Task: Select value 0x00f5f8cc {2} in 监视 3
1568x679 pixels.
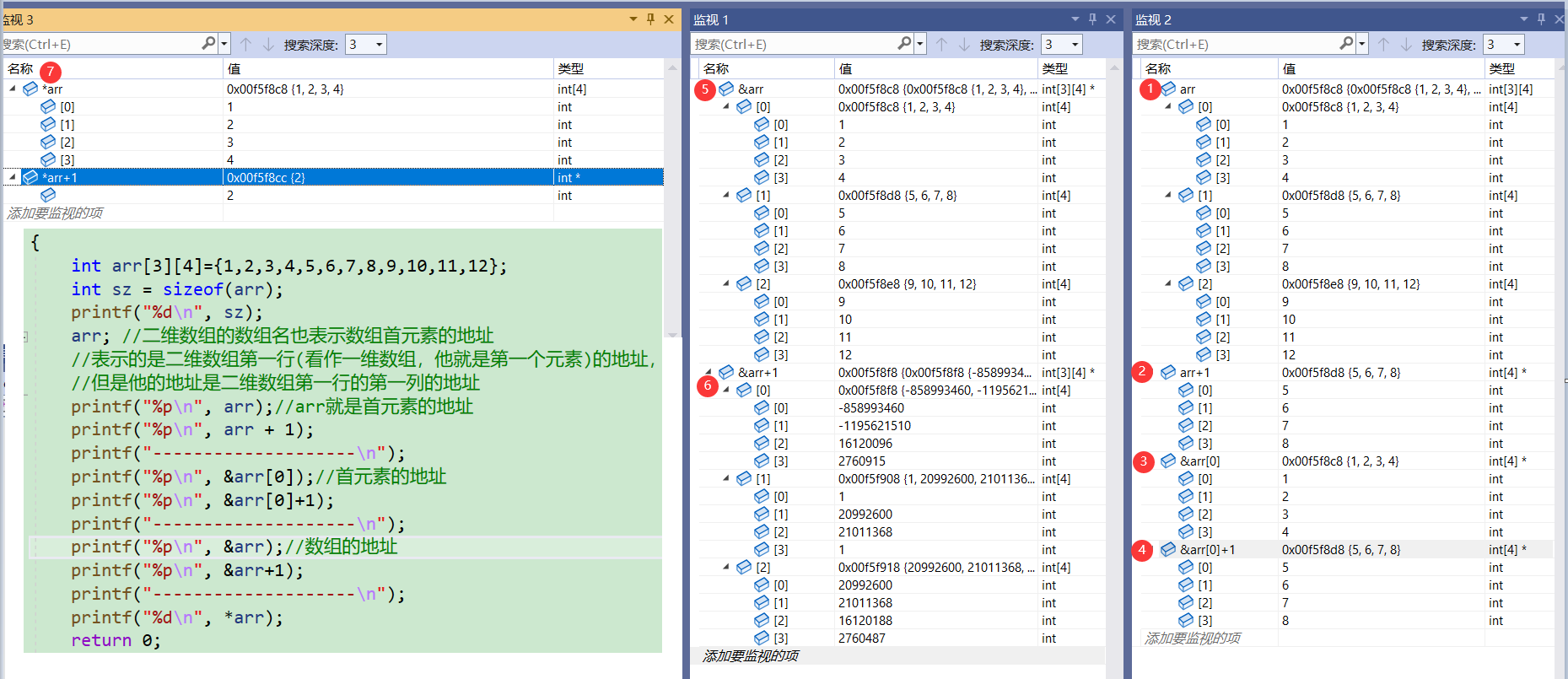Action: coord(266,177)
